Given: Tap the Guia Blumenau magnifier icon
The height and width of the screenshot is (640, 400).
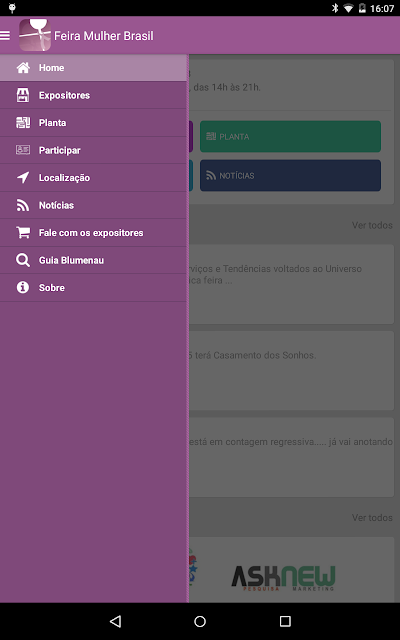Looking at the screenshot, I should pyautogui.click(x=23, y=260).
